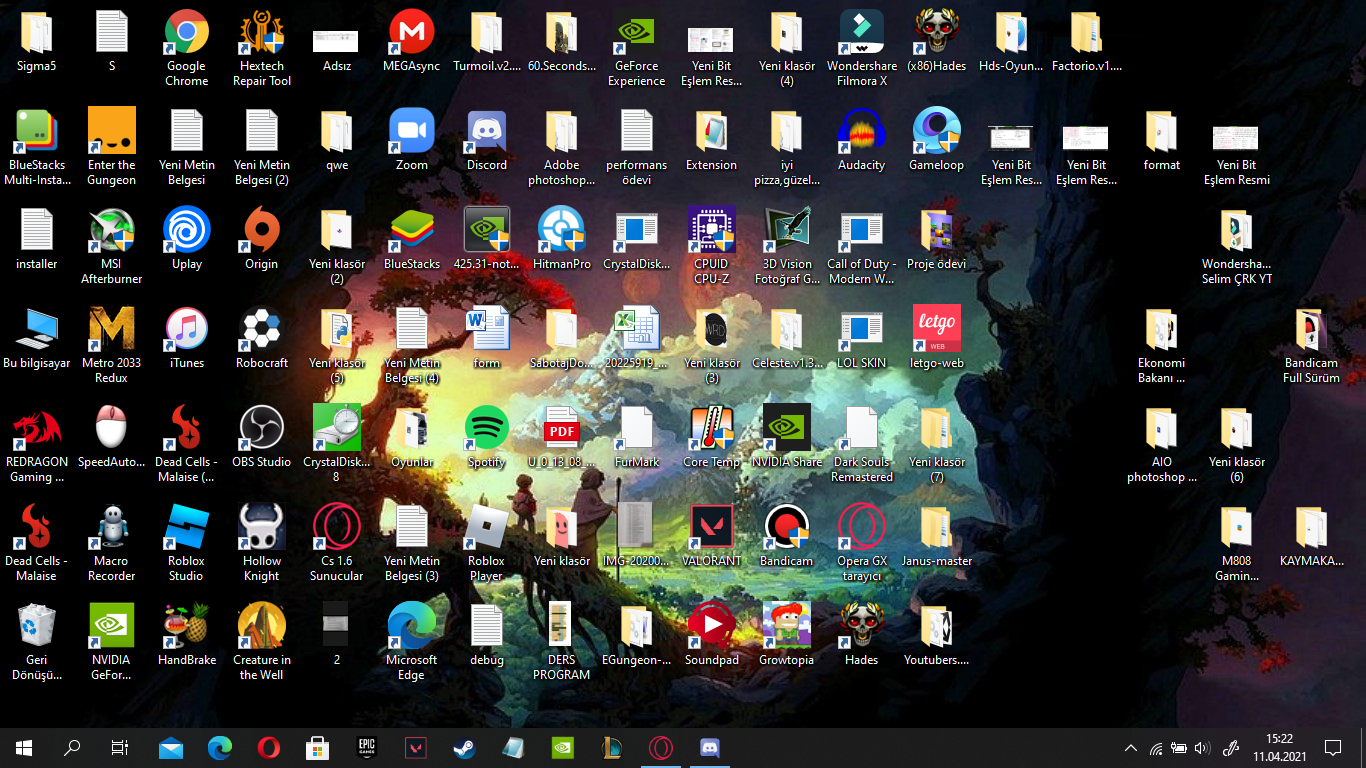Screen dimensions: 1366x768
Task: Select the VALORANT desktop shortcut
Action: click(x=712, y=536)
